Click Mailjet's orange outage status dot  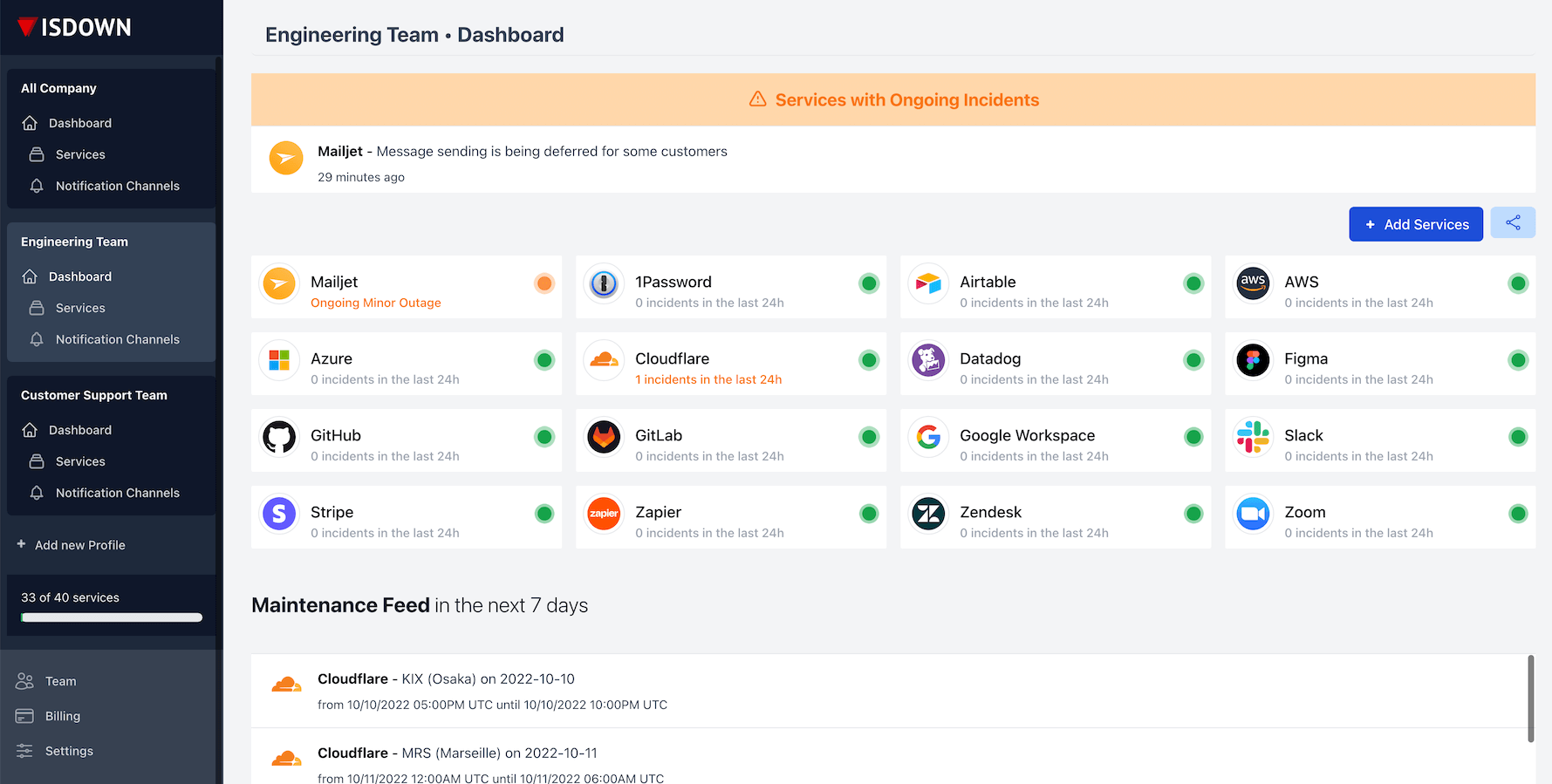pyautogui.click(x=544, y=283)
